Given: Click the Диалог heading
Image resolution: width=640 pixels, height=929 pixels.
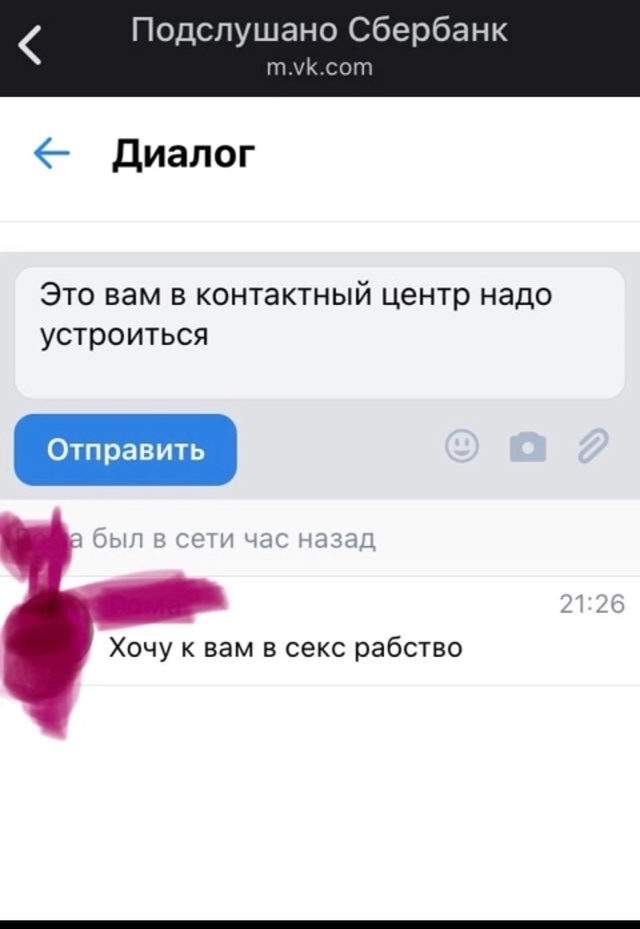Looking at the screenshot, I should coord(184,154).
